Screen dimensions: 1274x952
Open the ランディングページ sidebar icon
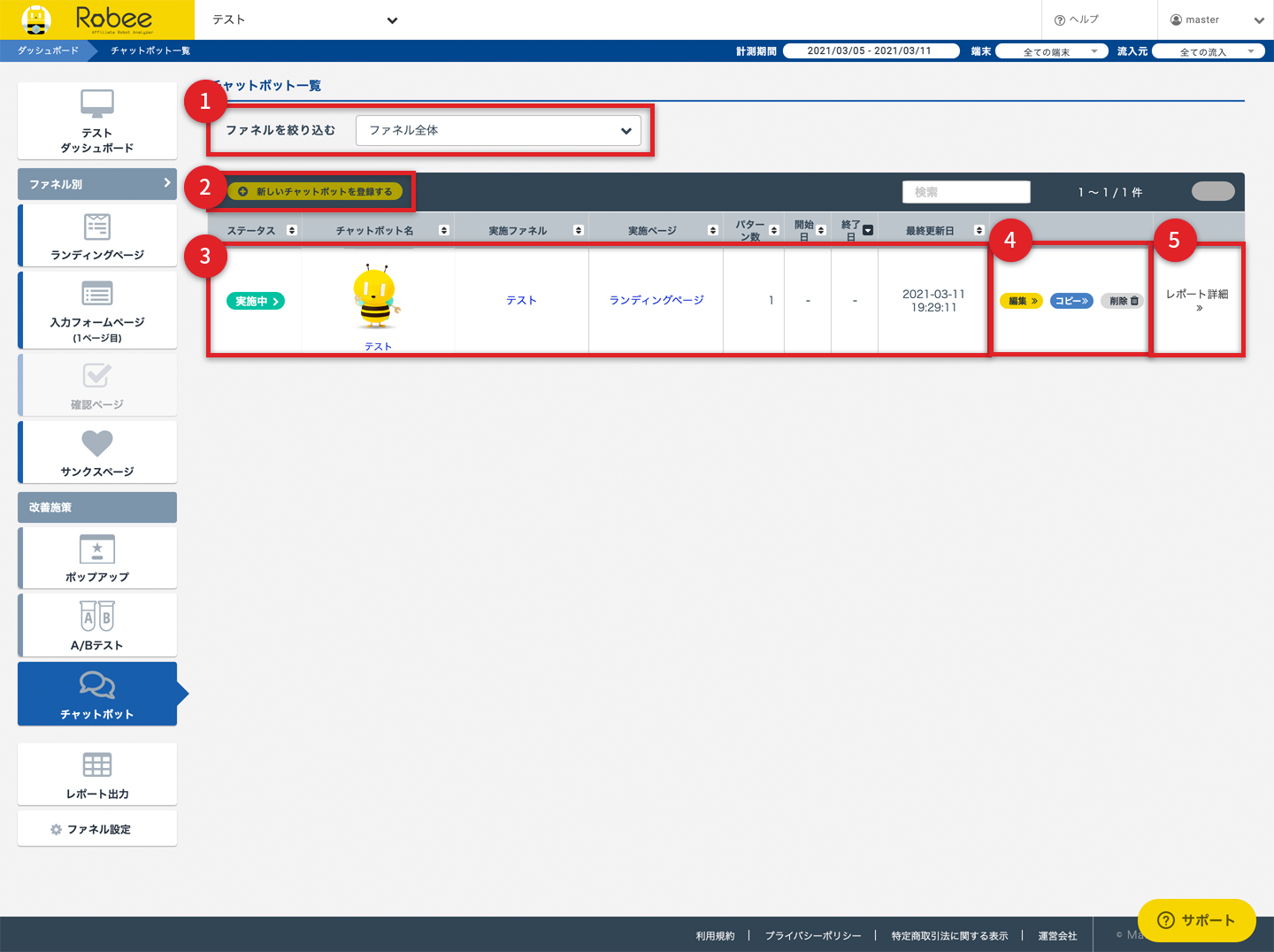pyautogui.click(x=97, y=227)
